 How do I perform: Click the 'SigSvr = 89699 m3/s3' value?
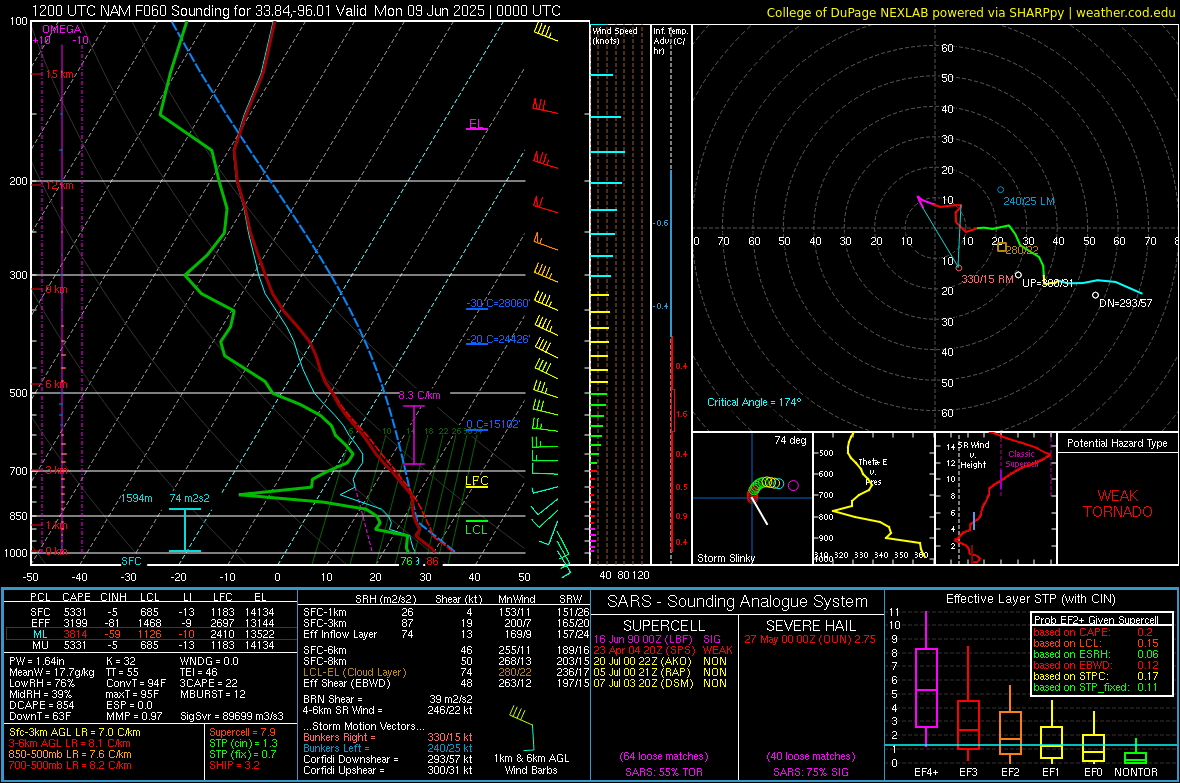232,716
